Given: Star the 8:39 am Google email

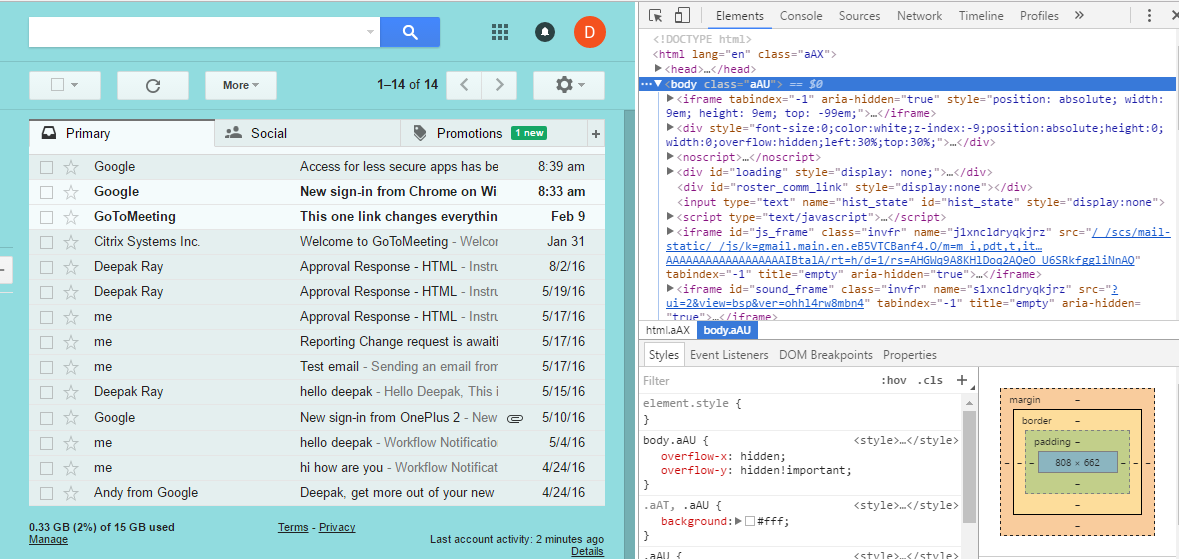Looking at the screenshot, I should pyautogui.click(x=71, y=167).
